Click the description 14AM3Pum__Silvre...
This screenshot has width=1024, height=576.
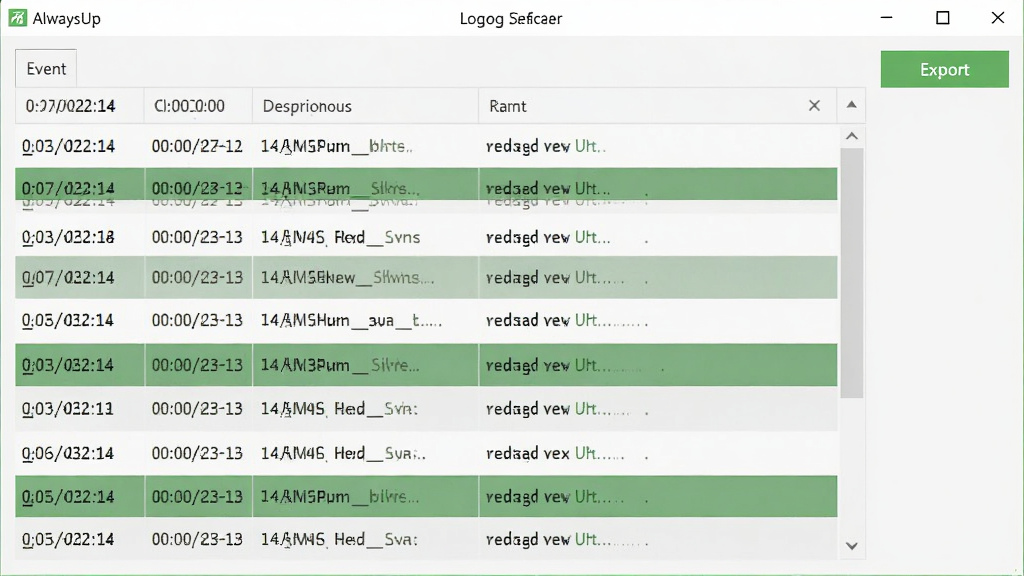coord(340,365)
